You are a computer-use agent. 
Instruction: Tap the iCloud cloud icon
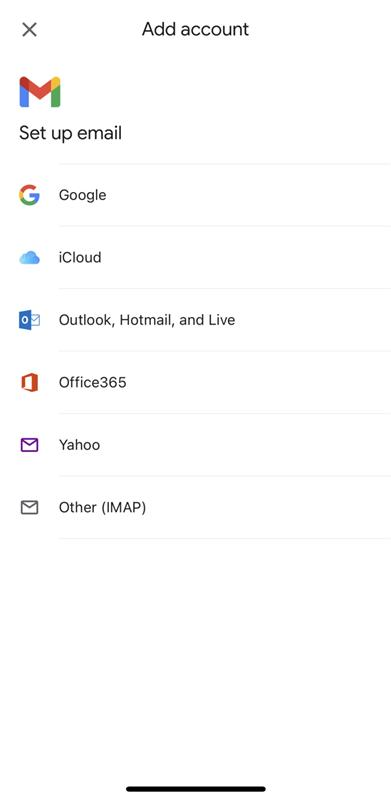click(x=30, y=258)
